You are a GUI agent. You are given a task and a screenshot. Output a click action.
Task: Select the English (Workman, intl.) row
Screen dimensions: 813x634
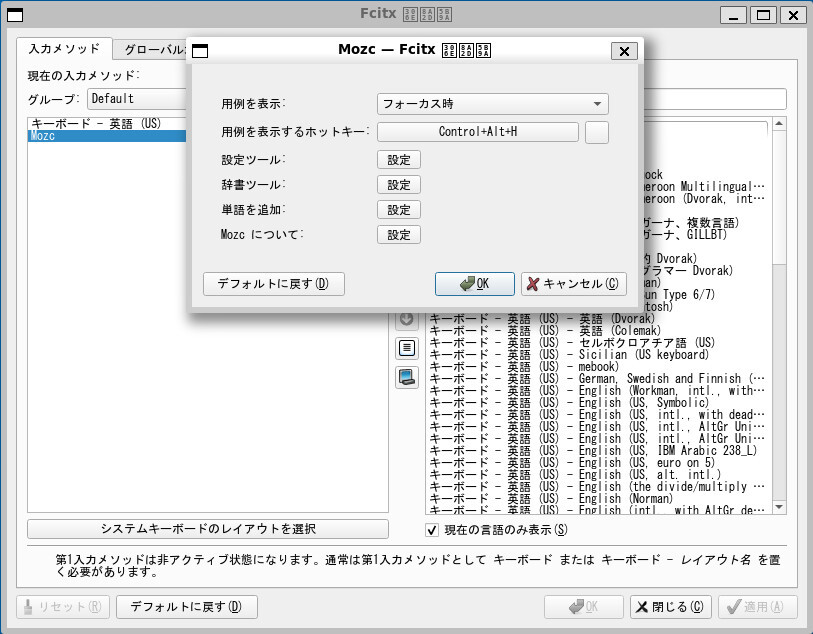[x=597, y=390]
